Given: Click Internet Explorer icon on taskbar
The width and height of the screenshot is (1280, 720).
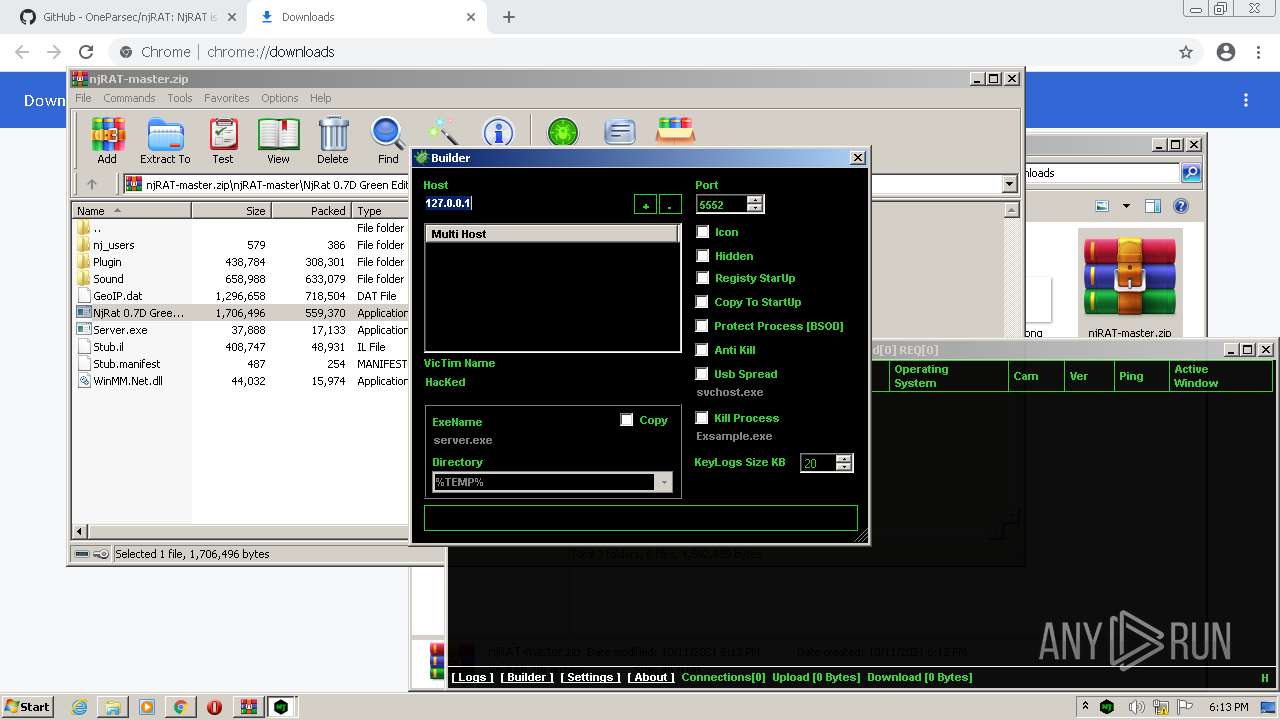Looking at the screenshot, I should [80, 707].
